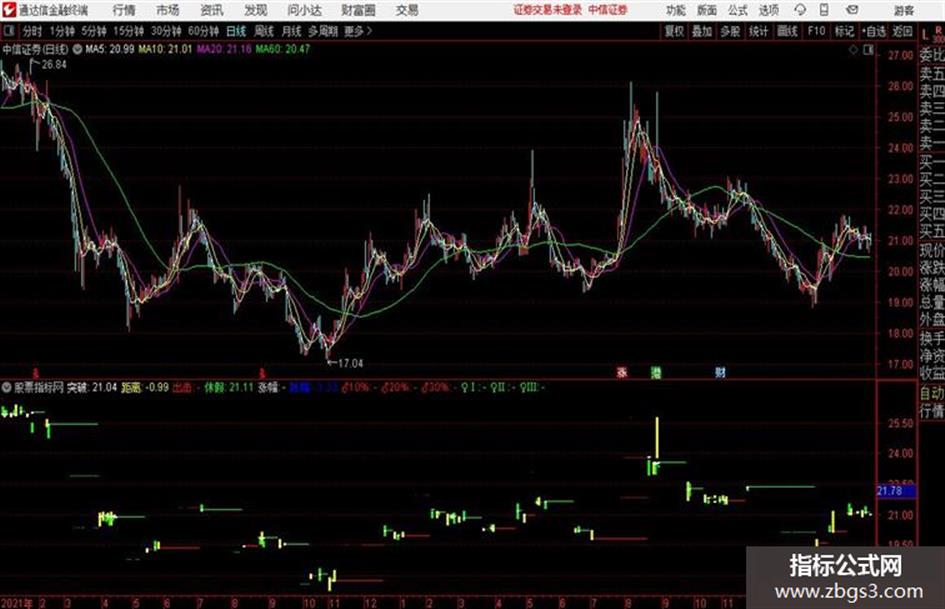Viewport: 945px width, 609px height.
Task: Click the 休整: 21.11 indicator value
Action: (x=229, y=387)
